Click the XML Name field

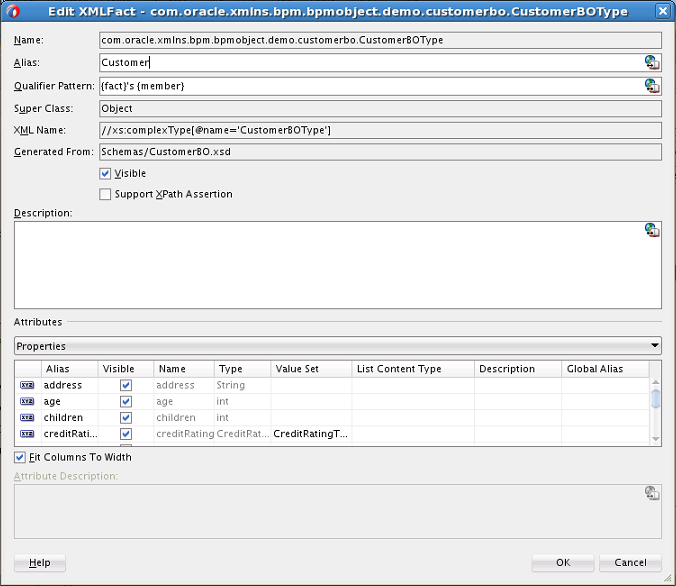380,130
